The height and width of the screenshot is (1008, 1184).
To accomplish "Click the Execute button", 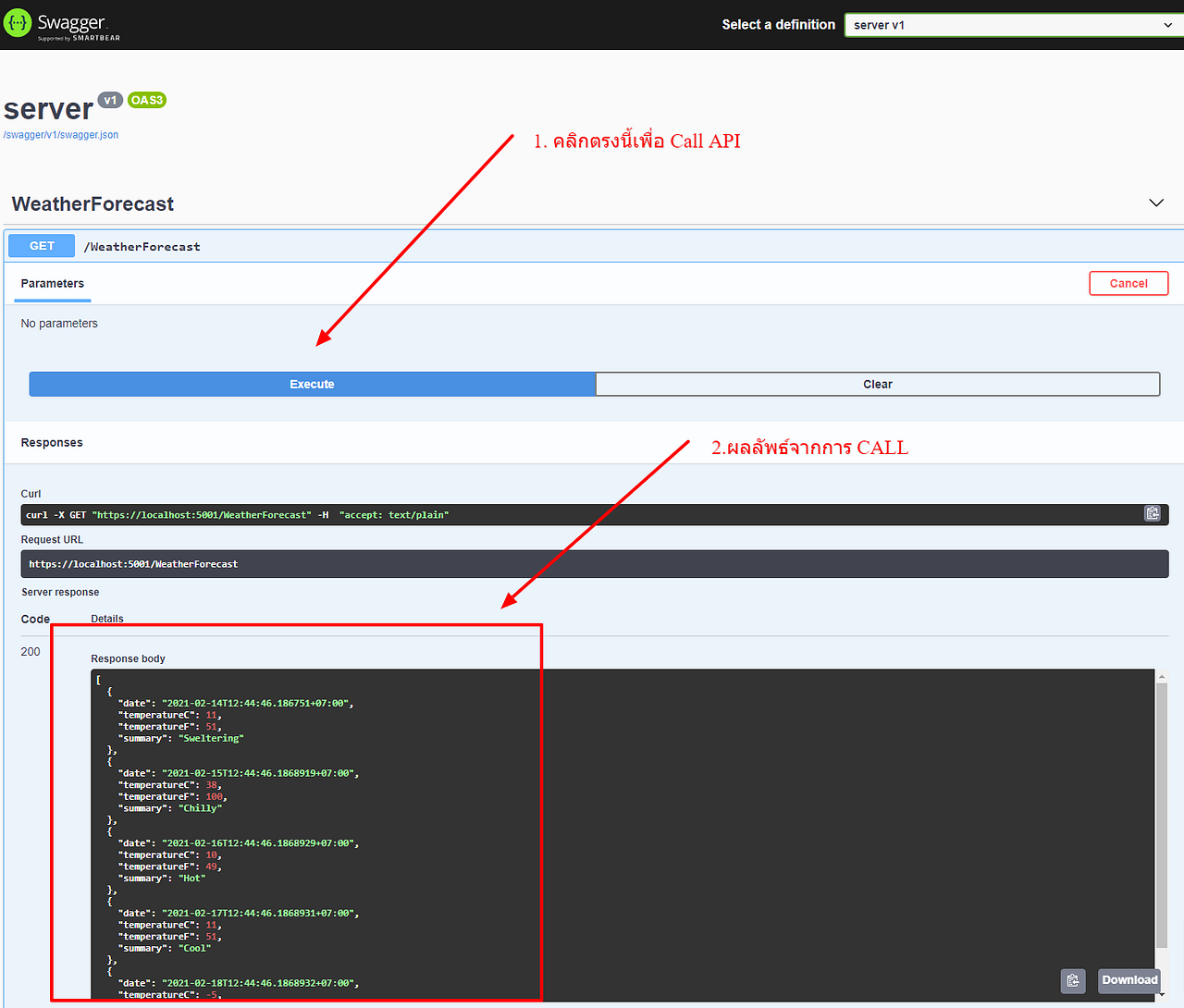I will pyautogui.click(x=312, y=384).
